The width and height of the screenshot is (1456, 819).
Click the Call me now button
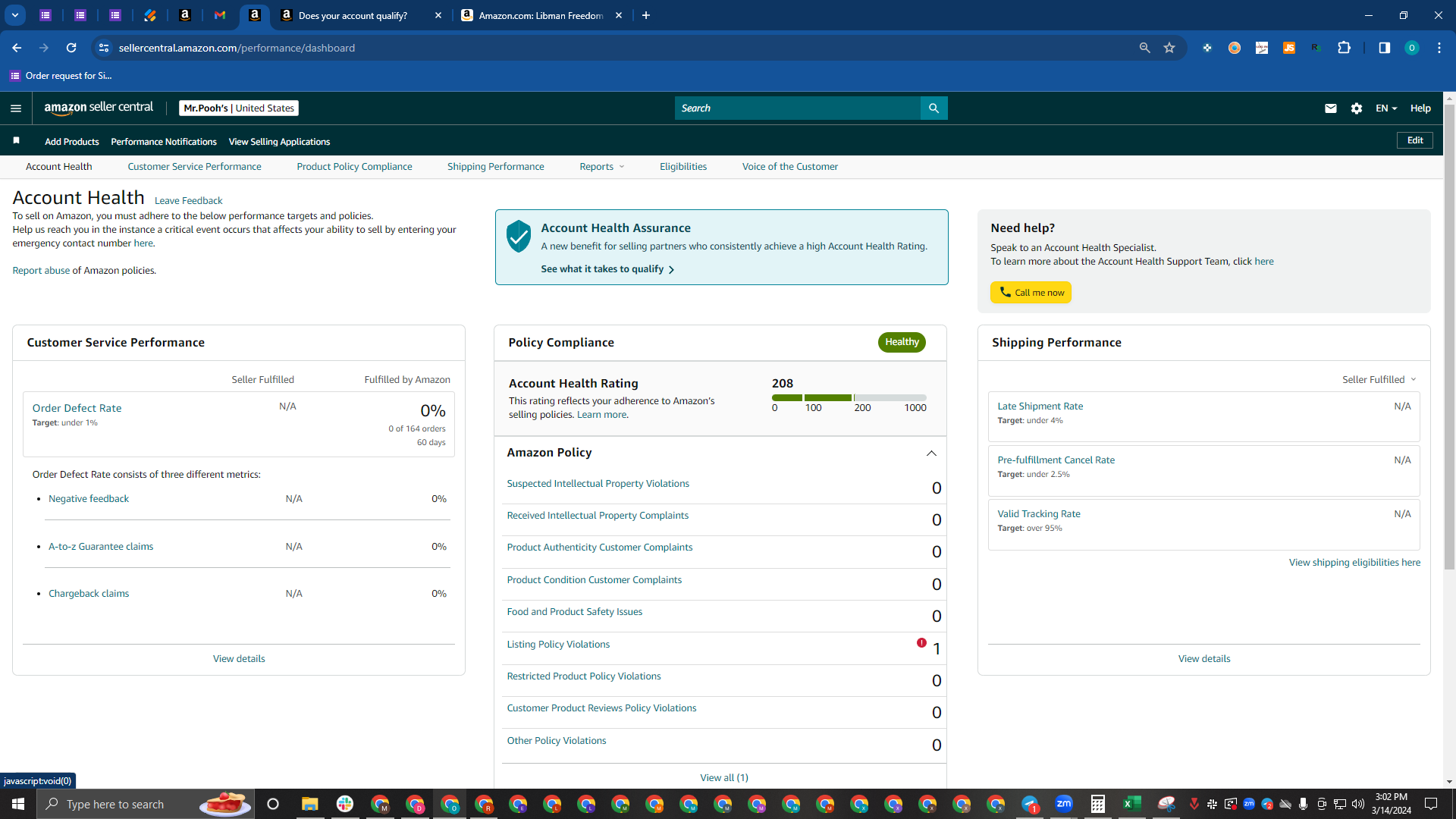point(1031,293)
